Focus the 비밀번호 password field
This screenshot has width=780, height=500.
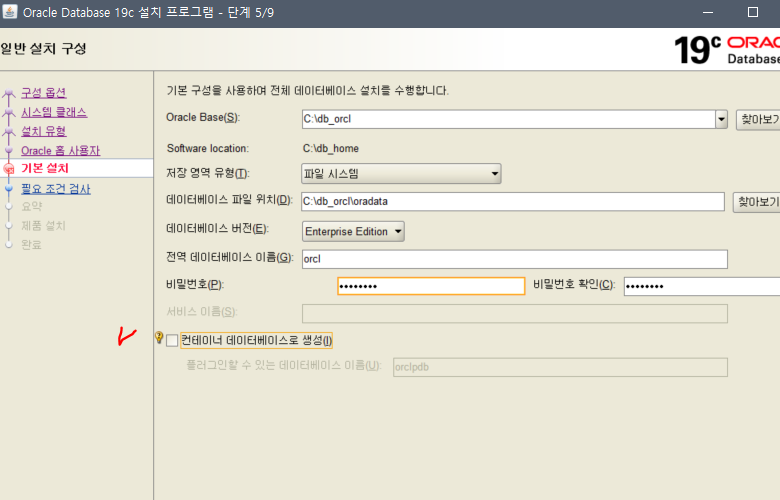coord(431,286)
